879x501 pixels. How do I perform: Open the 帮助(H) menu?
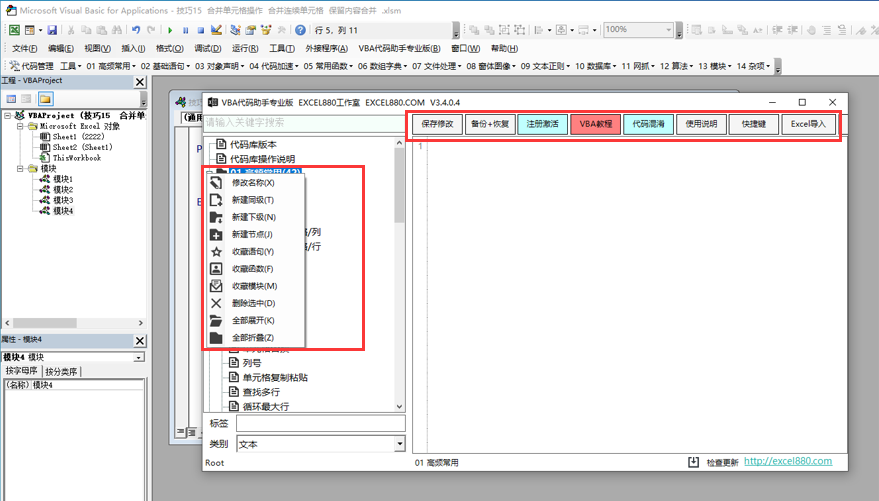coord(504,48)
